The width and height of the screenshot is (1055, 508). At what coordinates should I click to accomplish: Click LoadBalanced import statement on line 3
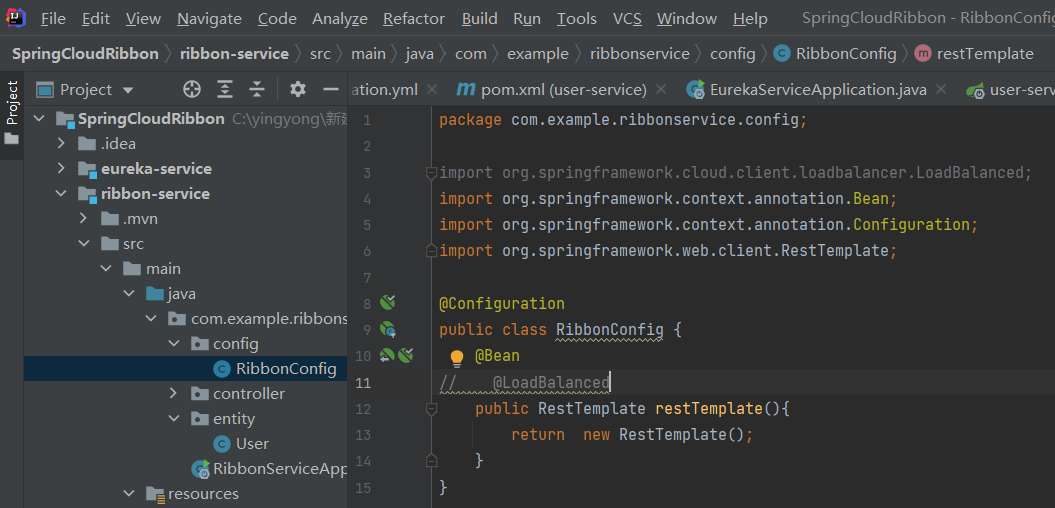pos(735,174)
